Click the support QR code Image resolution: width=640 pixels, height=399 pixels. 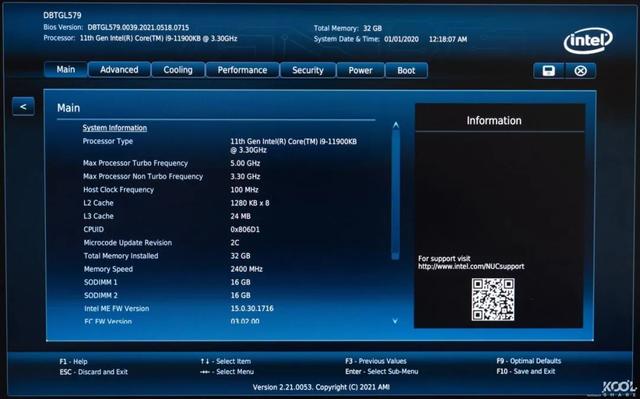(x=493, y=299)
